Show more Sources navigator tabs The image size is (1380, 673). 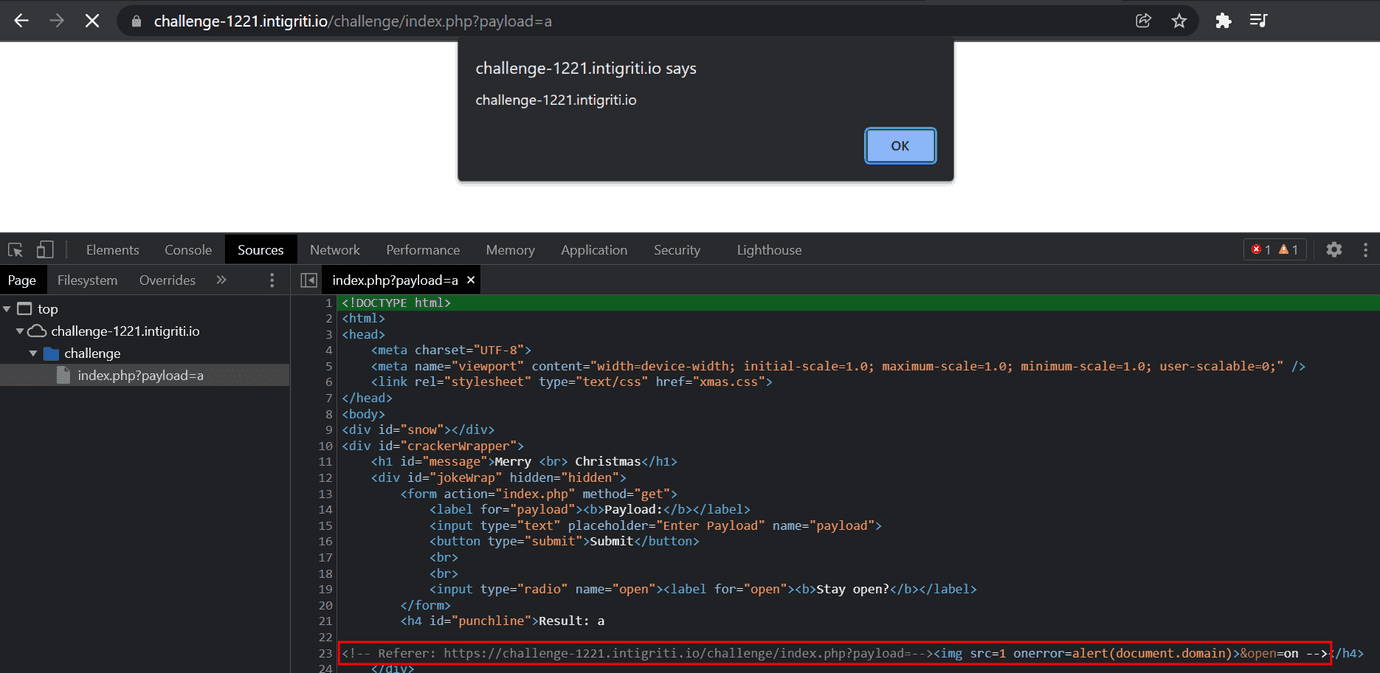[x=221, y=280]
